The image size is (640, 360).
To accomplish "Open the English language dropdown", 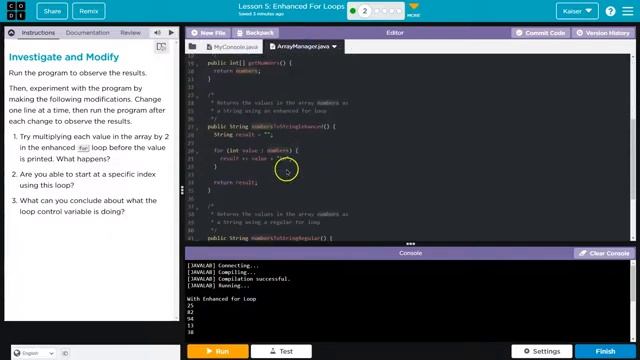I will coord(33,353).
